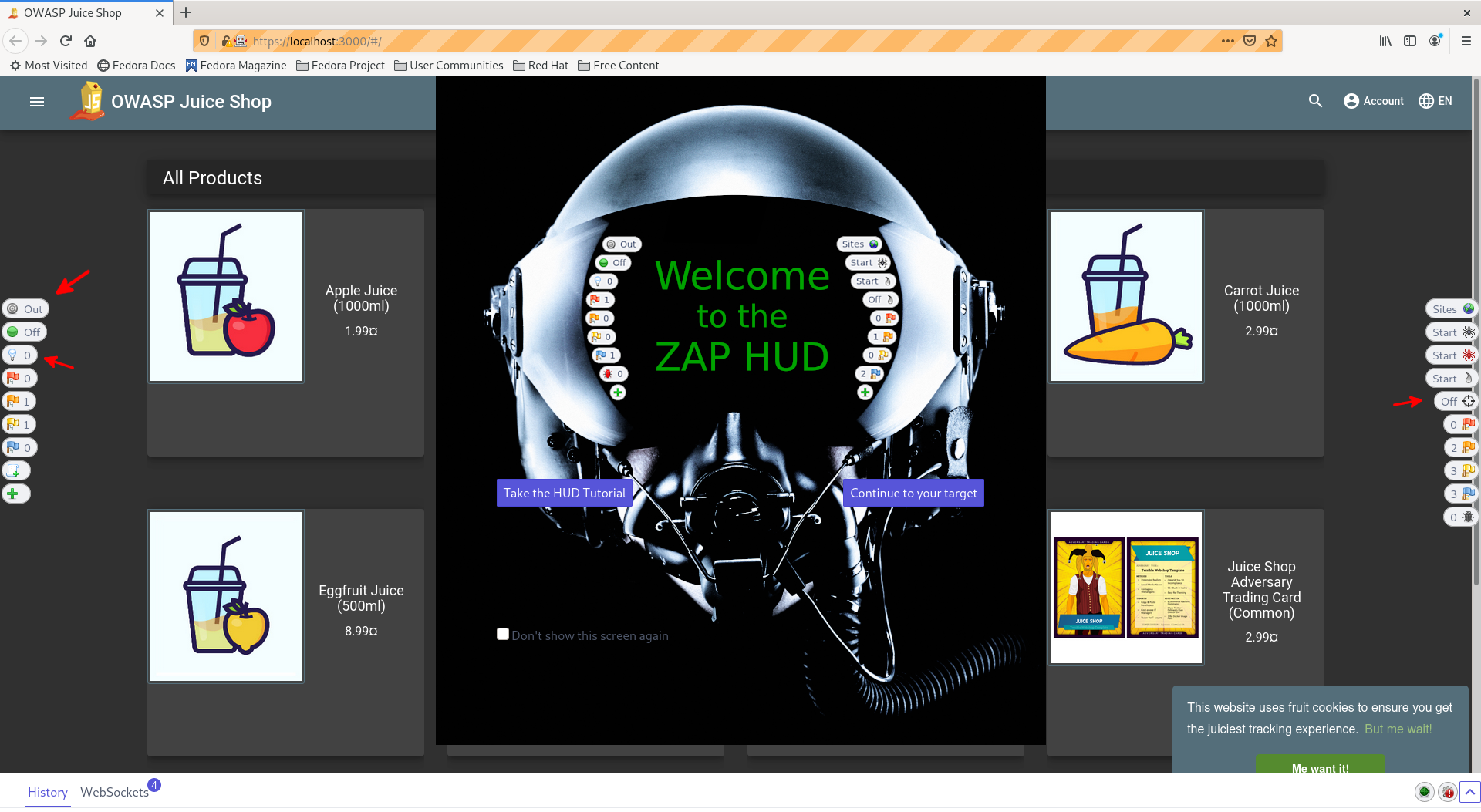Click the But me wait! cookie link
Screen dimensions: 1481x812
(1398, 729)
